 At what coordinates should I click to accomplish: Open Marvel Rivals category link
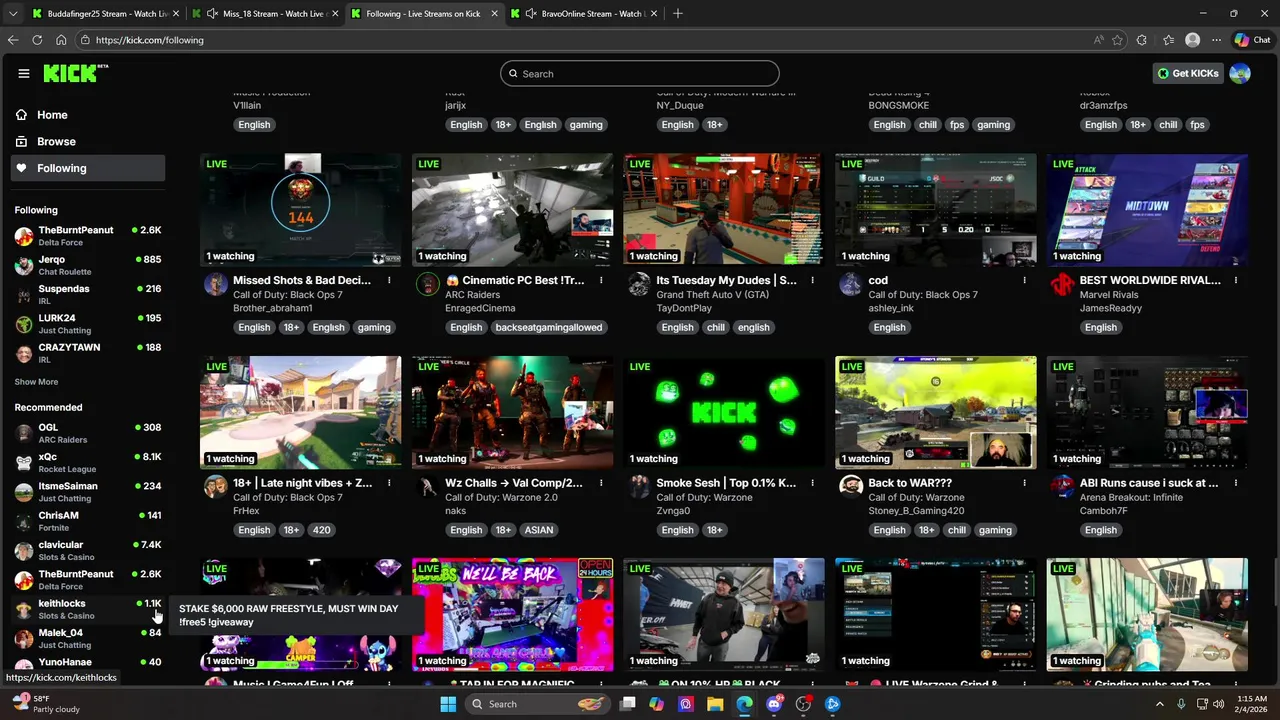[1109, 295]
